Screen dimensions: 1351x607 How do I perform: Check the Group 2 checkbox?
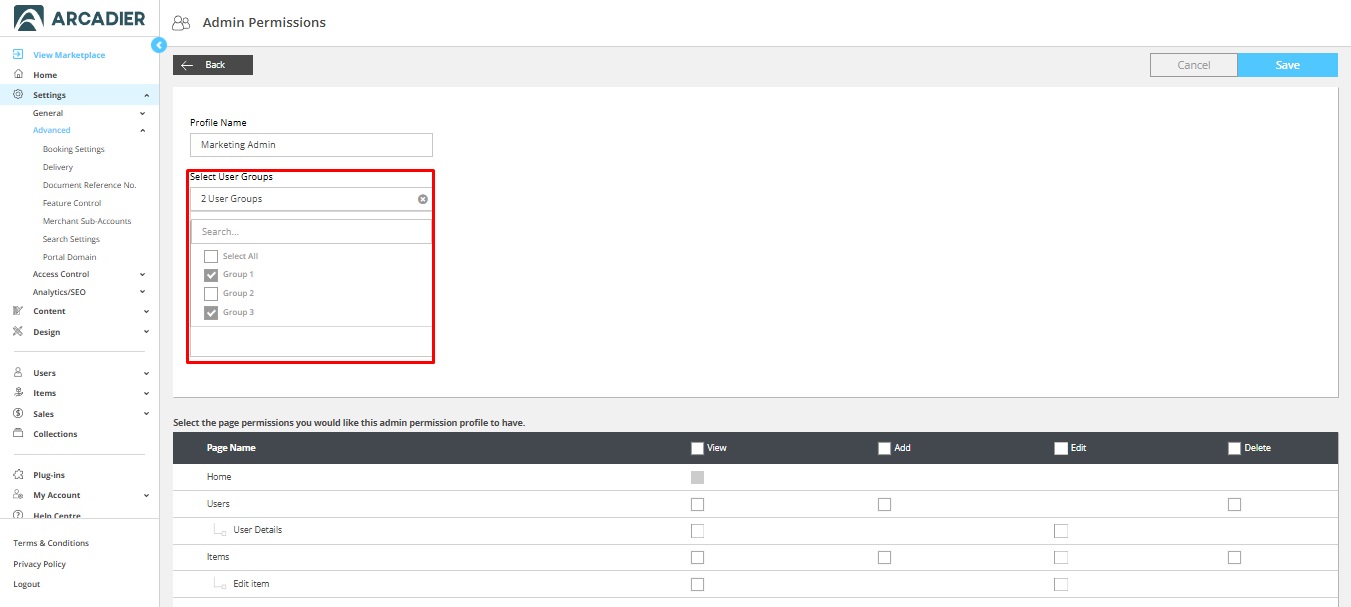click(x=211, y=294)
